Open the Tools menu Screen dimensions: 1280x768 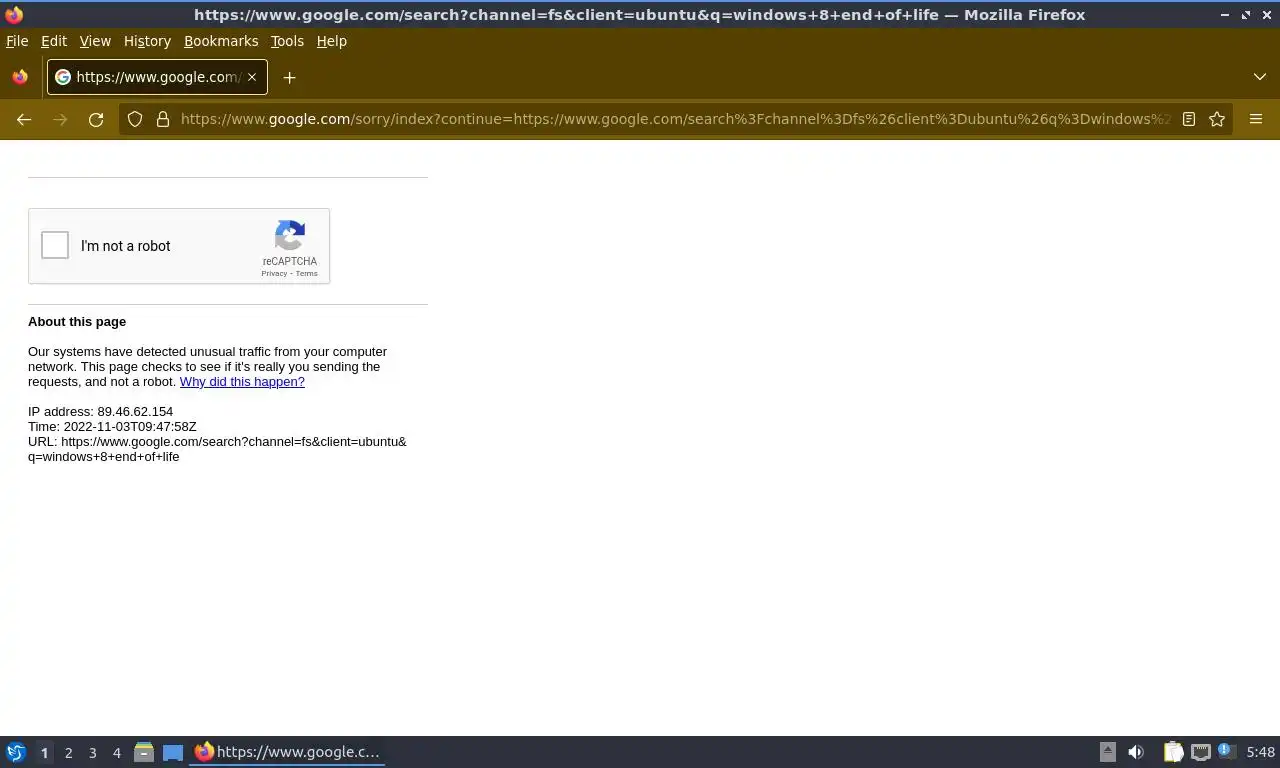(287, 41)
